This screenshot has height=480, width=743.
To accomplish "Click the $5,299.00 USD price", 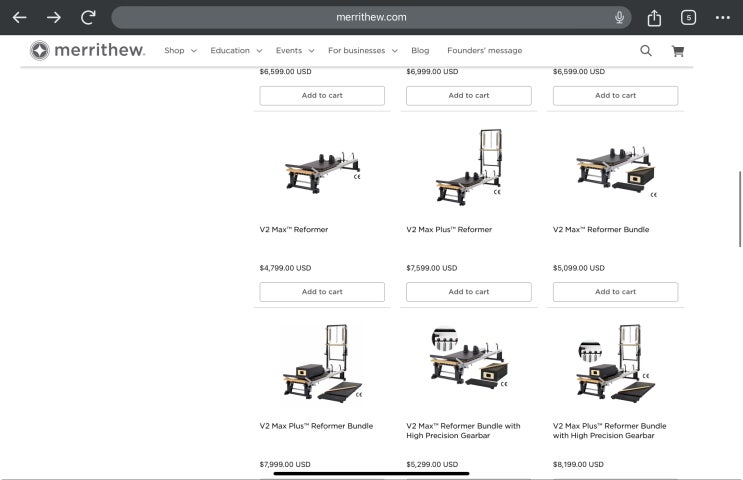I will [432, 464].
